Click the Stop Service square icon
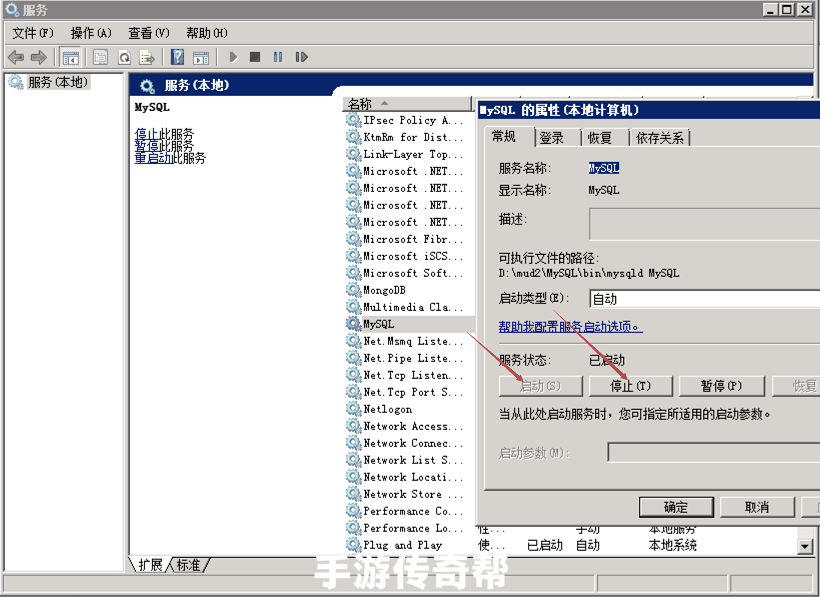 [x=255, y=56]
